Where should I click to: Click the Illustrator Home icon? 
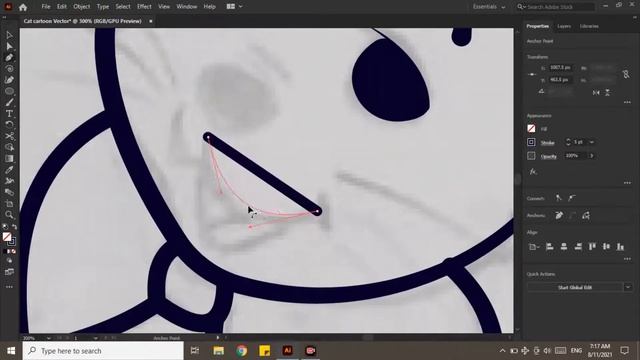23,7
